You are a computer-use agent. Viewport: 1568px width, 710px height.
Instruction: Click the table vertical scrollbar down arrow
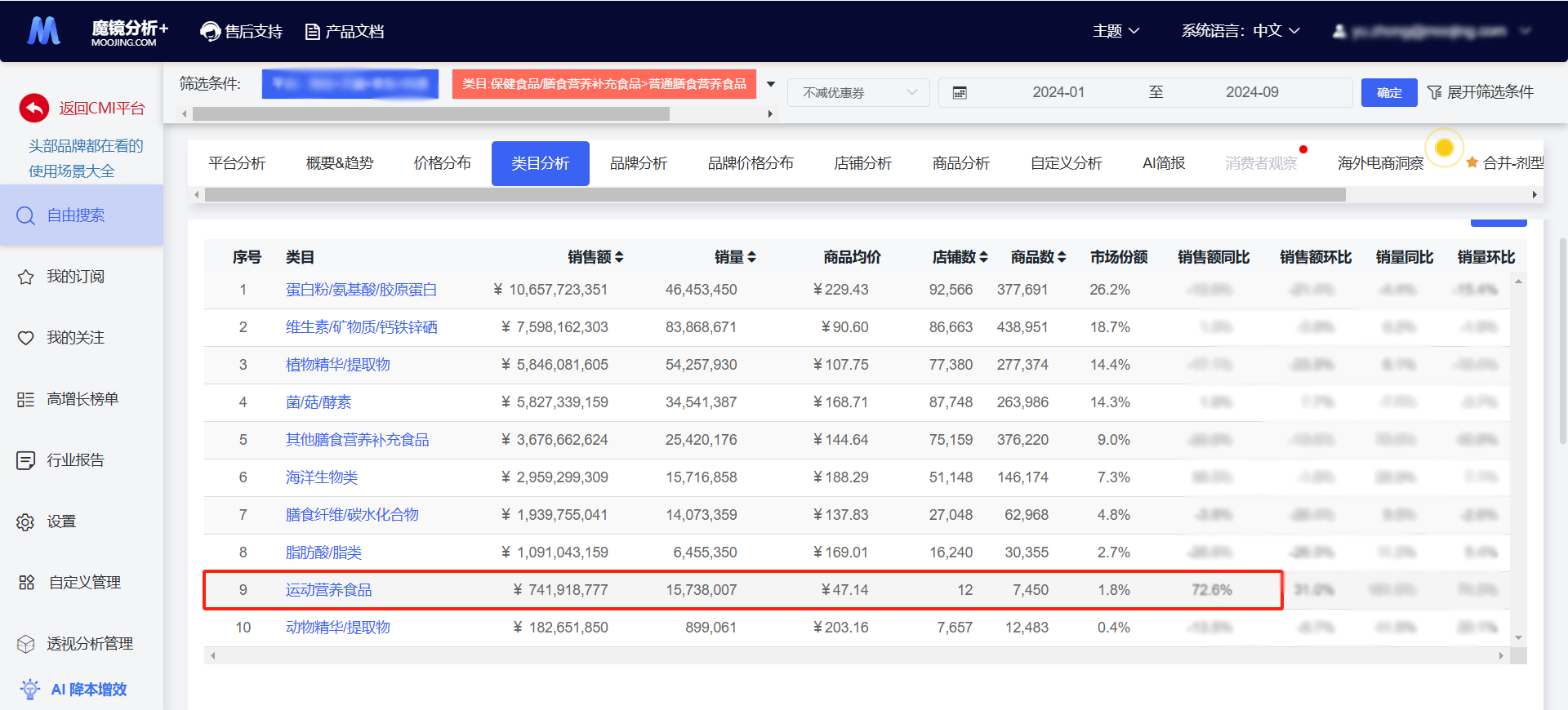1518,638
